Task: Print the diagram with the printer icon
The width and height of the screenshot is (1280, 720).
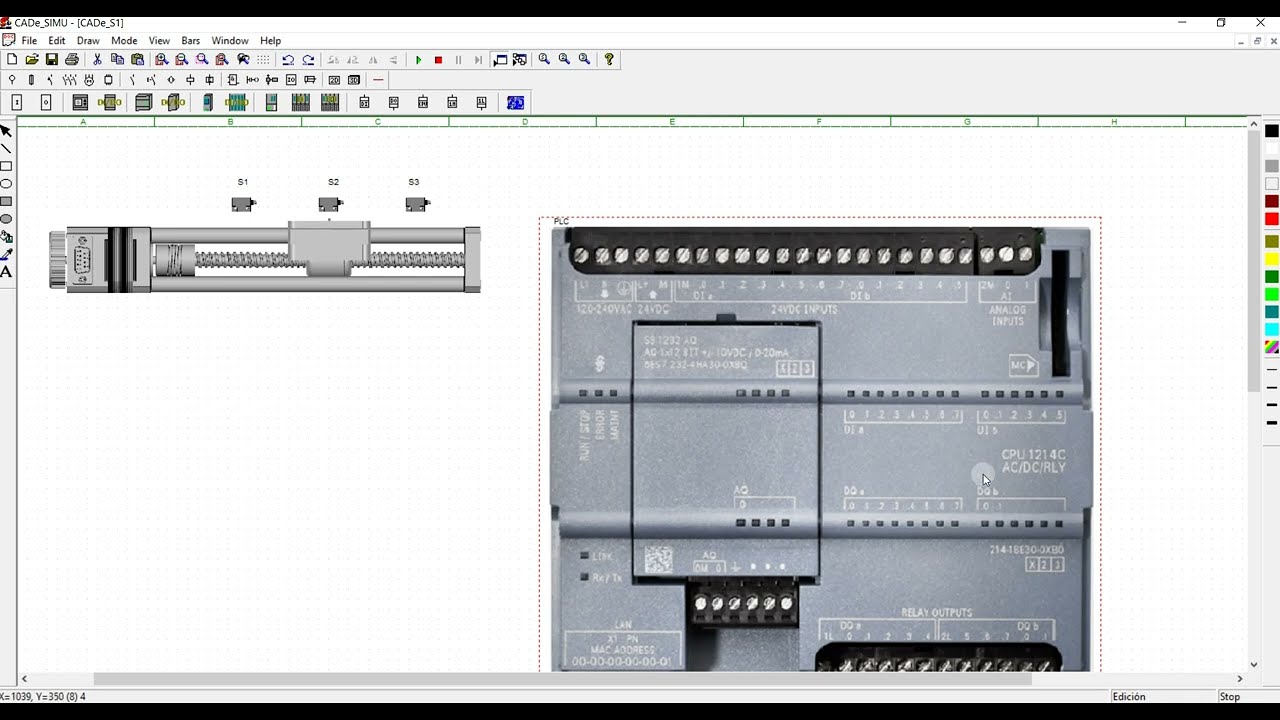Action: coord(72,60)
